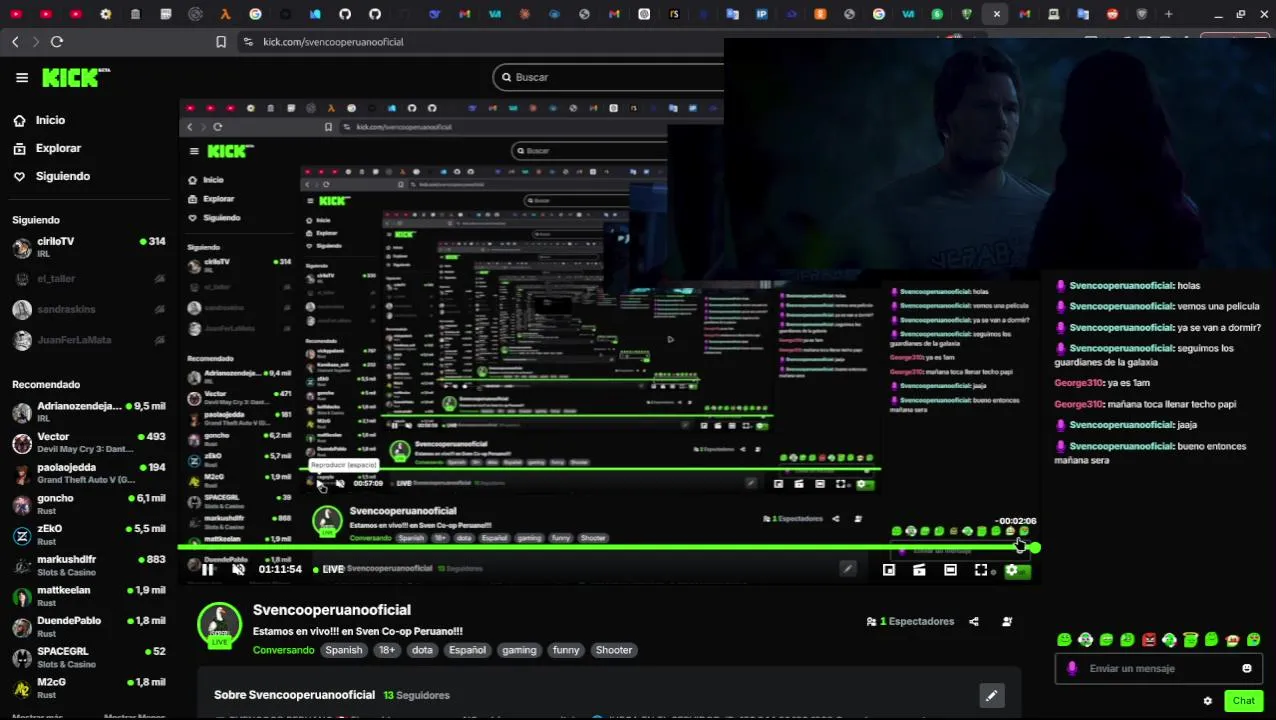Go forward with the browser forward arrow

pyautogui.click(x=36, y=41)
